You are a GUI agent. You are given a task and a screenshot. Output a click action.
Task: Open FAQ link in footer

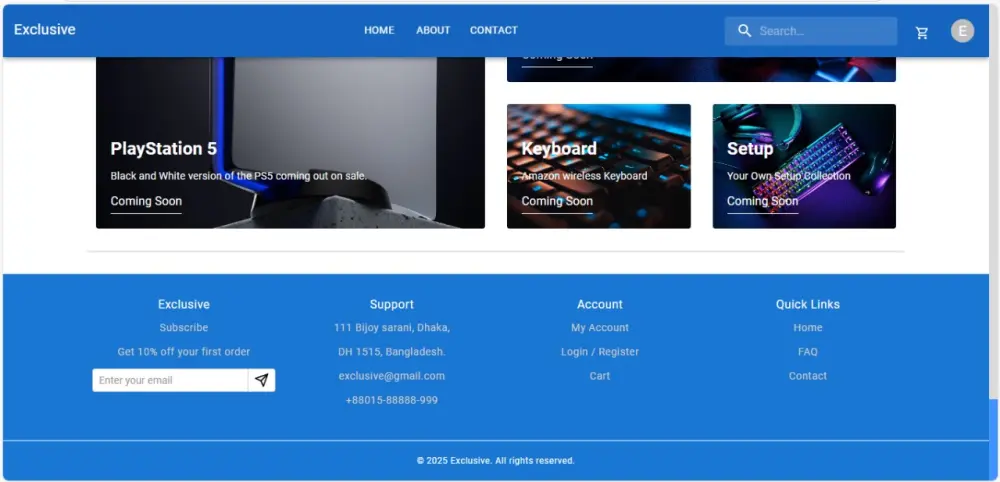(807, 352)
